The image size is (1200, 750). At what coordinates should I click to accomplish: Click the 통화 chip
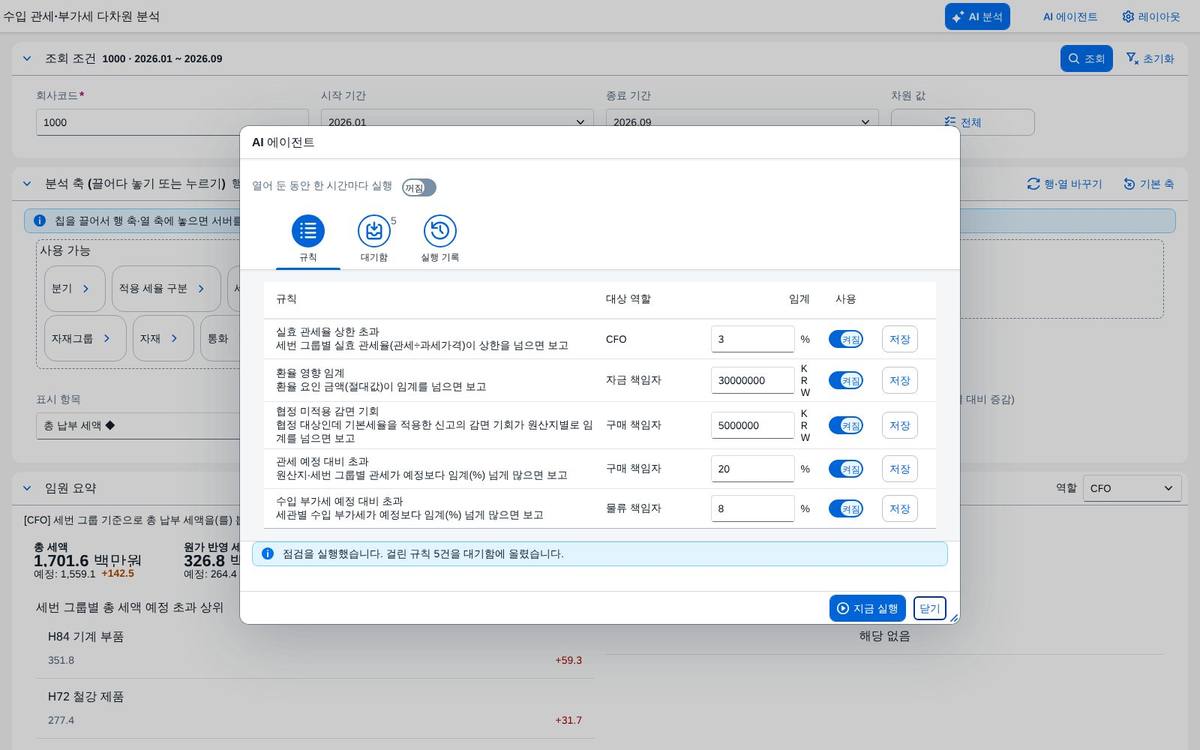220,338
